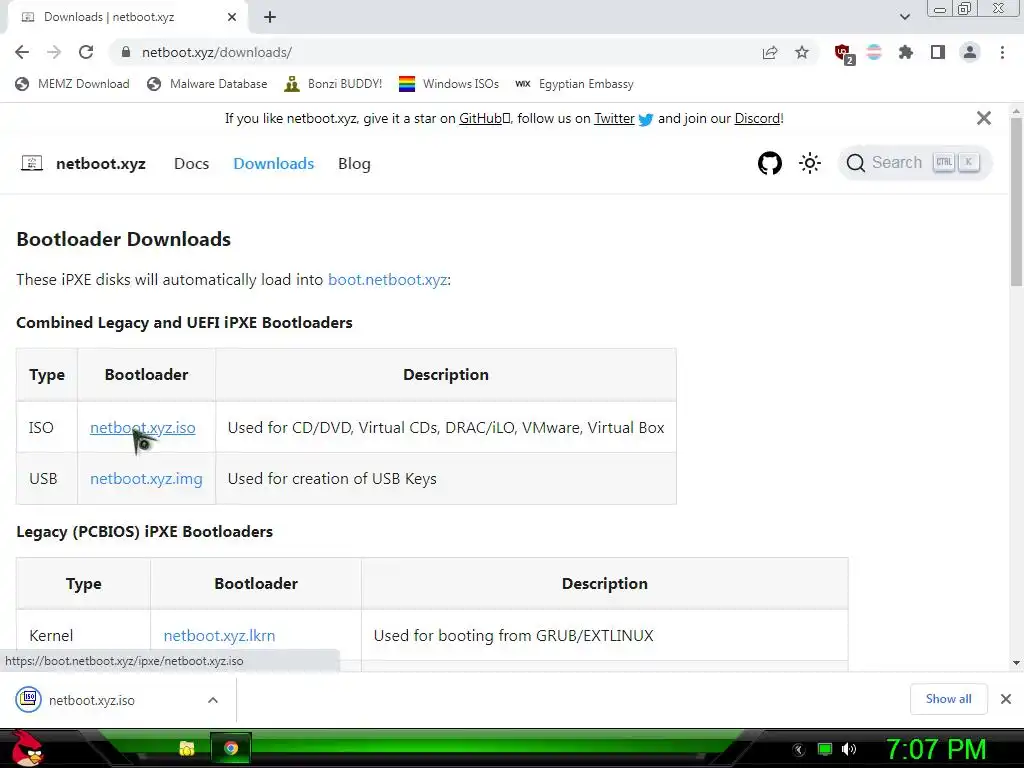Image resolution: width=1024 pixels, height=768 pixels.
Task: Download netboot.xyz.iso from table
Action: 142,428
